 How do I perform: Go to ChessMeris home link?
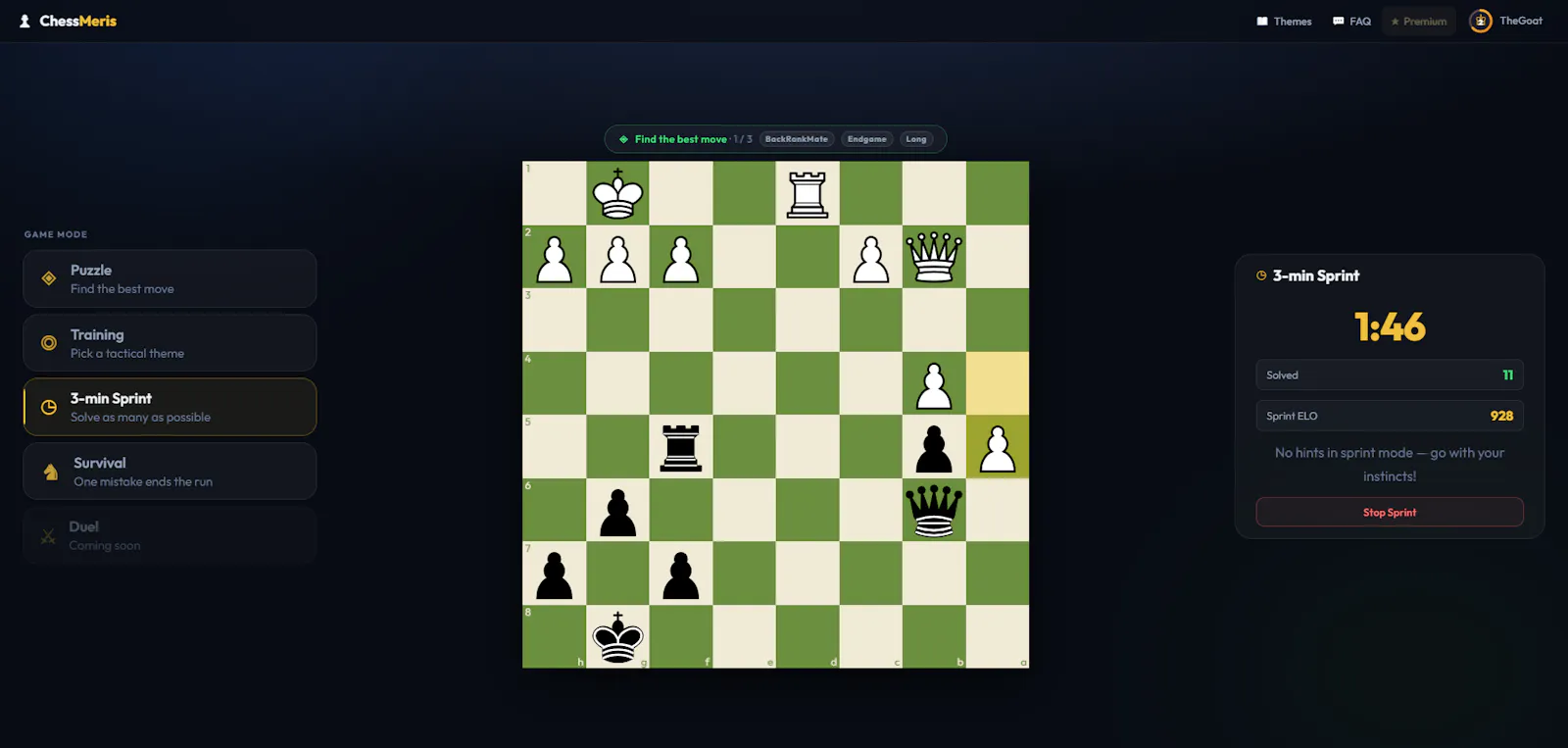(x=68, y=21)
